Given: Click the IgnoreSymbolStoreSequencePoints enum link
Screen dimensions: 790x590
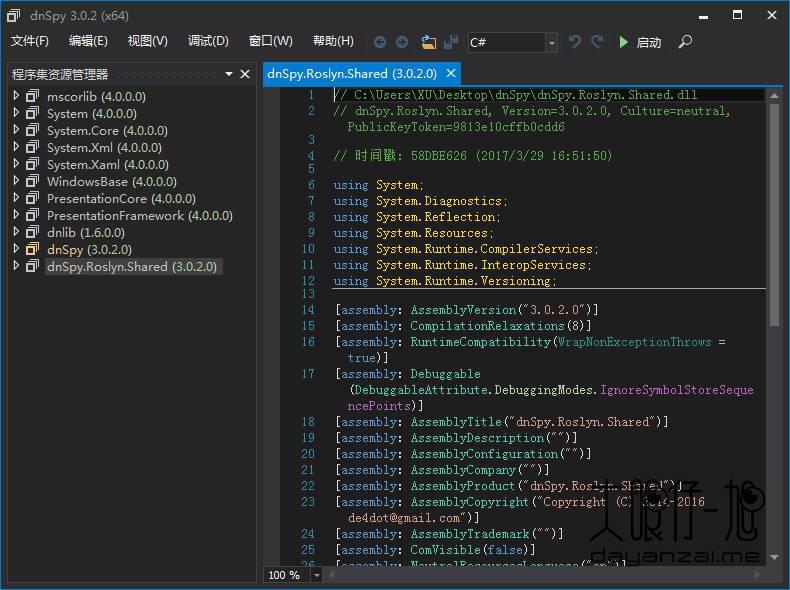Looking at the screenshot, I should coord(677,389).
